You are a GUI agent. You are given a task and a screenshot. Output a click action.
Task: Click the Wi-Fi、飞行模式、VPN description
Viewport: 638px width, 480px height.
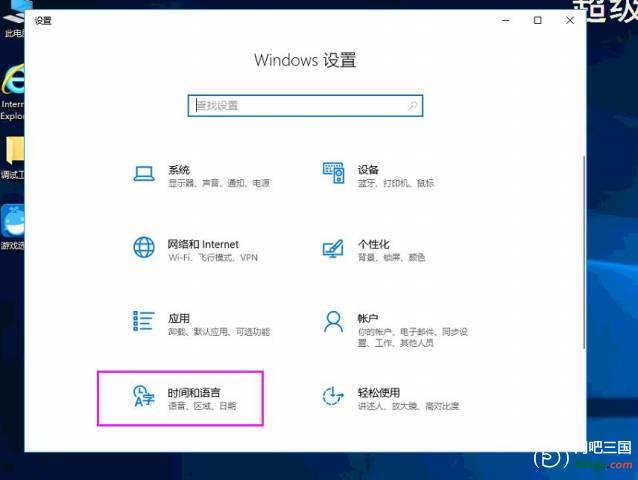[x=213, y=257]
